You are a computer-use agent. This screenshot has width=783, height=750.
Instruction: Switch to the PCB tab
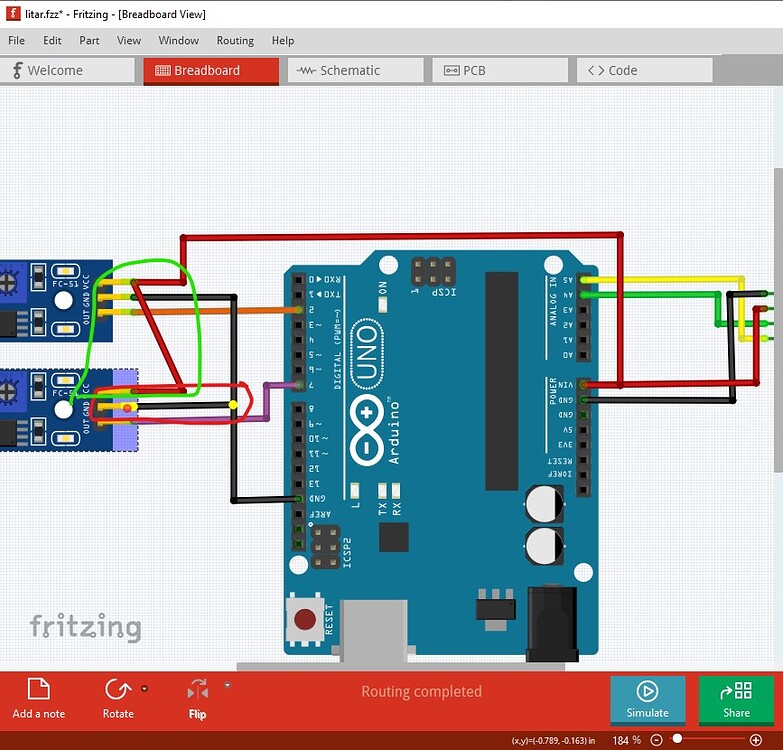coord(500,70)
